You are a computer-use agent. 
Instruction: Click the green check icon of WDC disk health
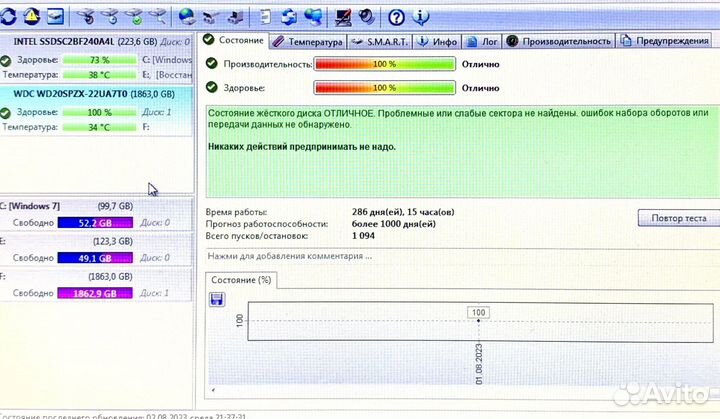coord(5,113)
